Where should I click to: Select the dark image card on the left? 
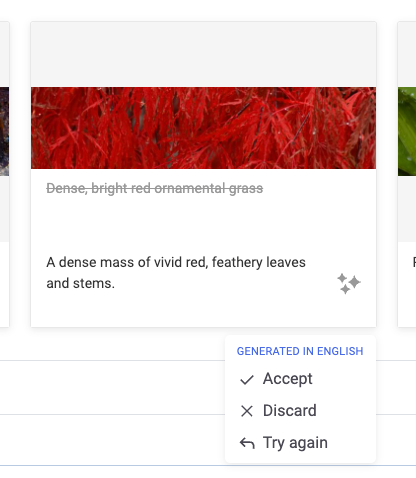pyautogui.click(x=4, y=174)
